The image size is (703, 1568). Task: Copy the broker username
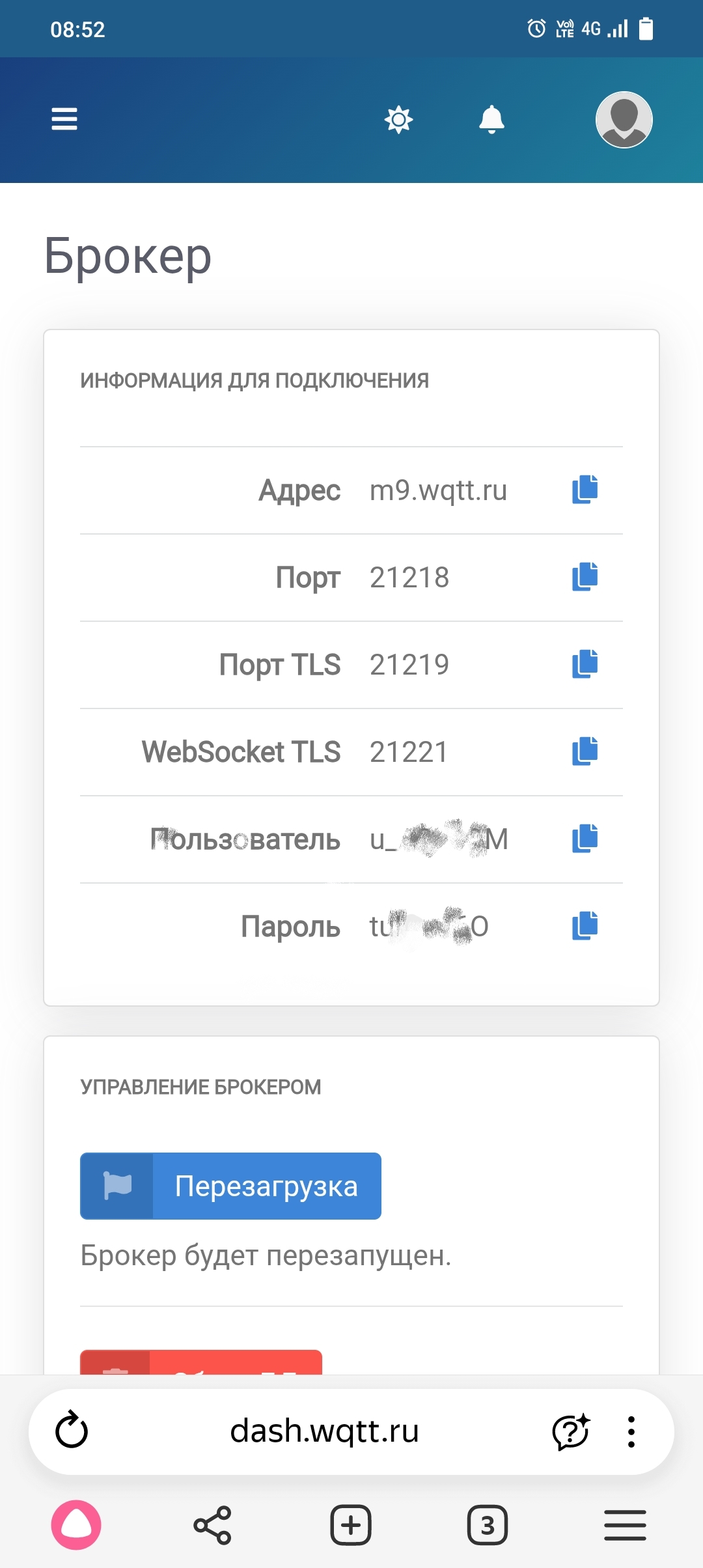[x=585, y=839]
